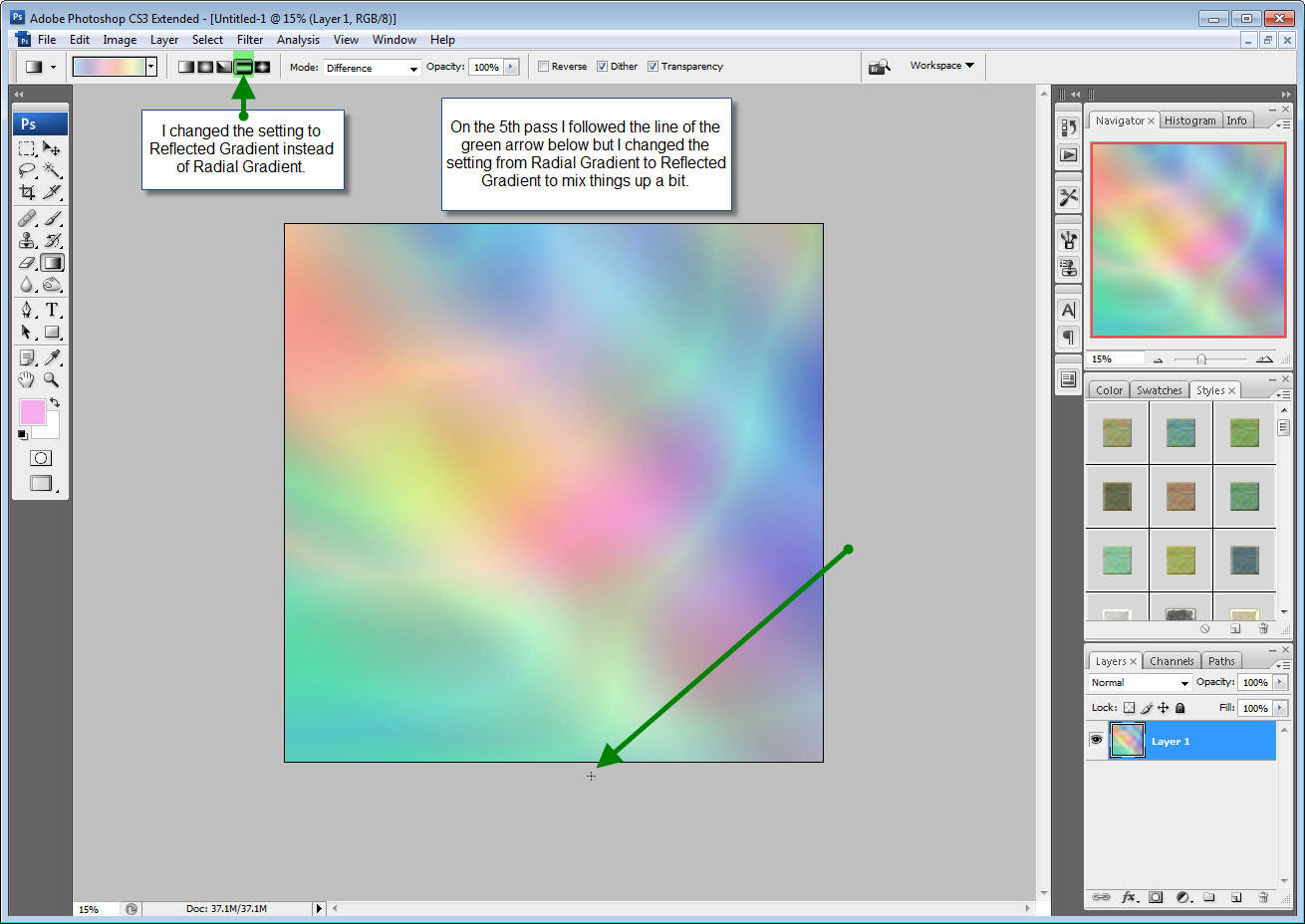Select the Zoom tool
Image resolution: width=1305 pixels, height=924 pixels.
52,379
